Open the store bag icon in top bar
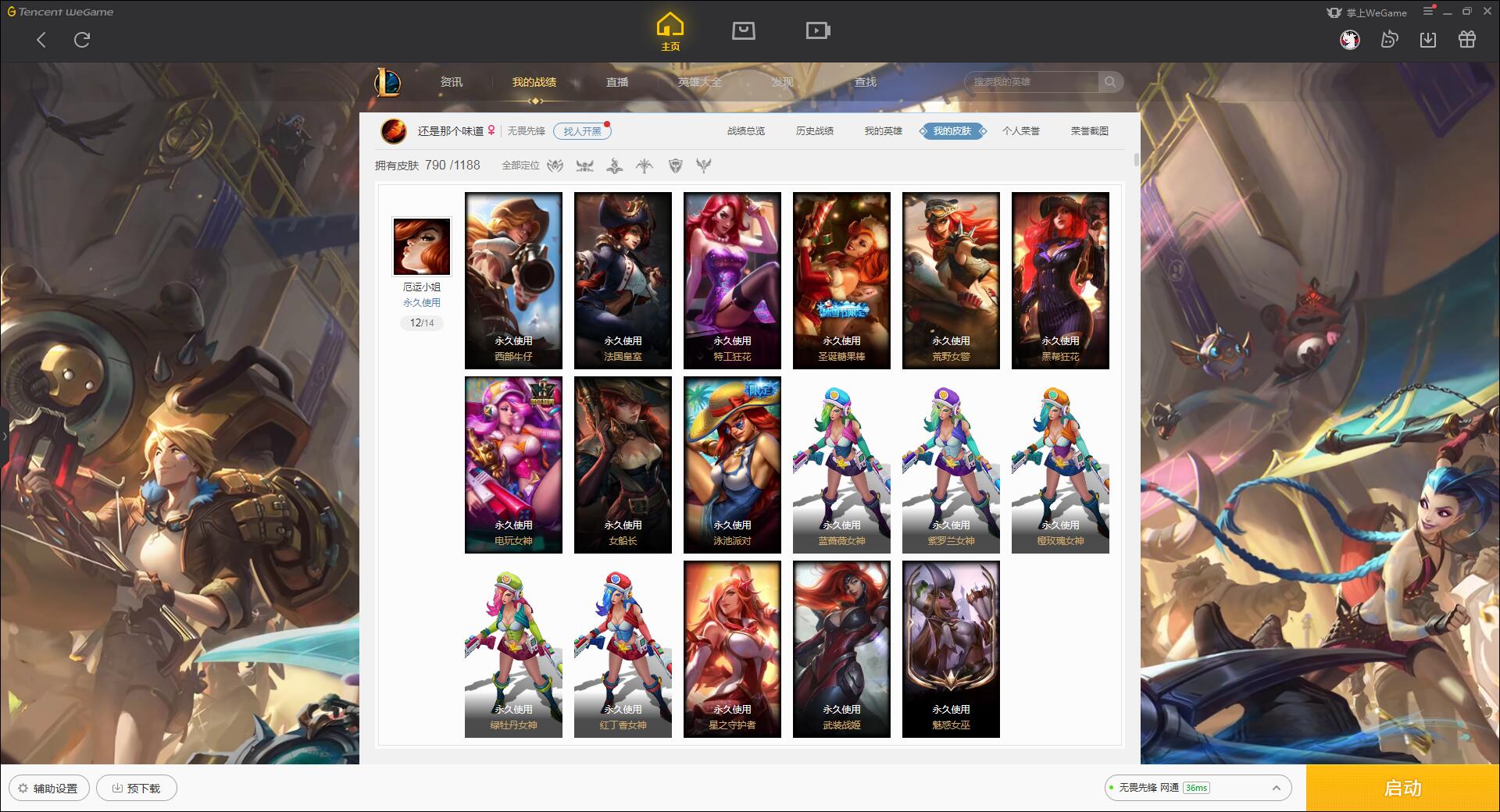This screenshot has height=812, width=1500. 744,30
